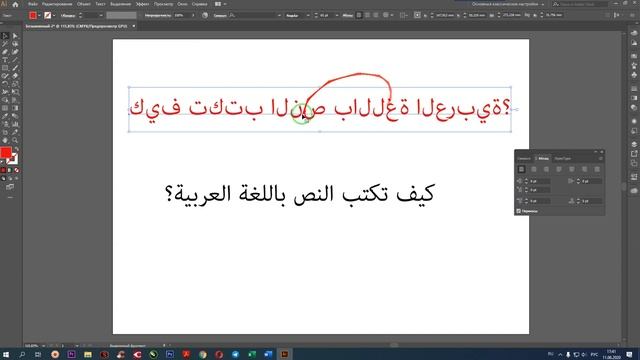Viewport: 640px width, 360px height.
Task: Click the red Fill swatch in the toolbar
Action: (x=6, y=153)
